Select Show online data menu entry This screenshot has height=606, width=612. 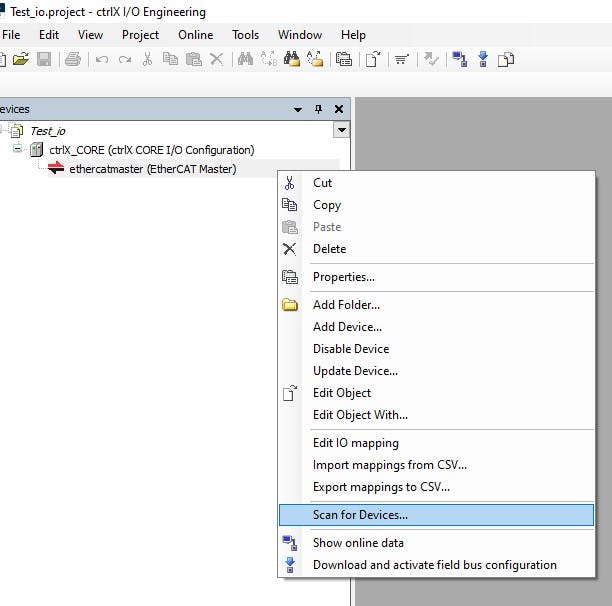pyautogui.click(x=436, y=543)
